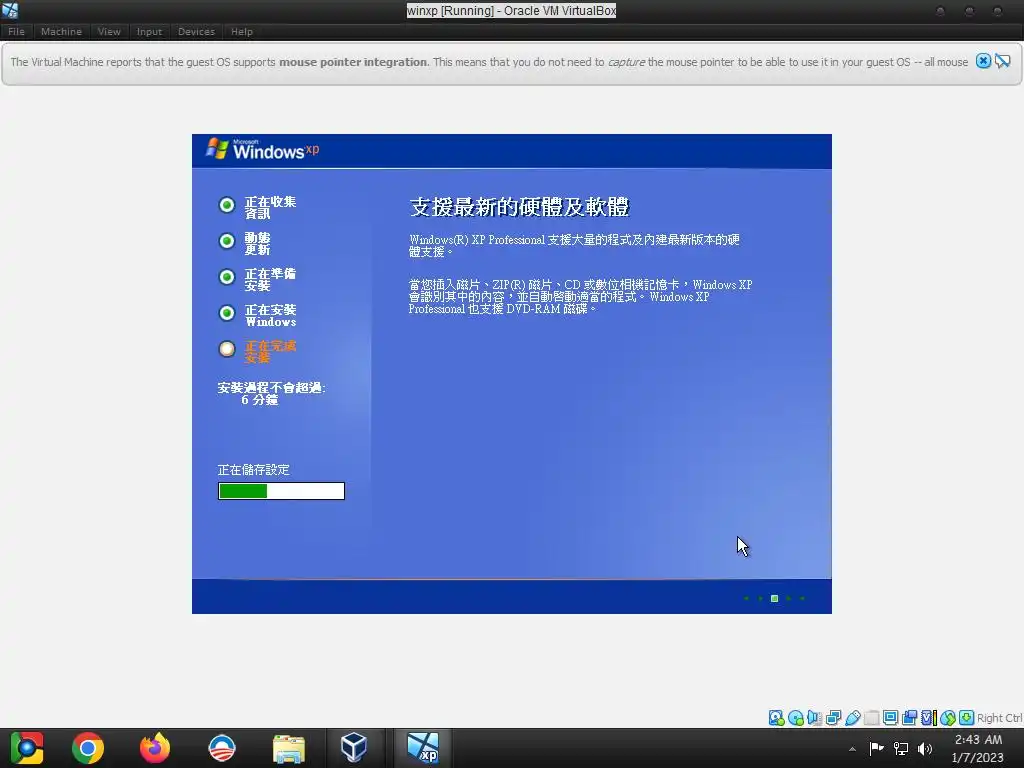Click the 6 分鐘 remaining time text

click(259, 400)
